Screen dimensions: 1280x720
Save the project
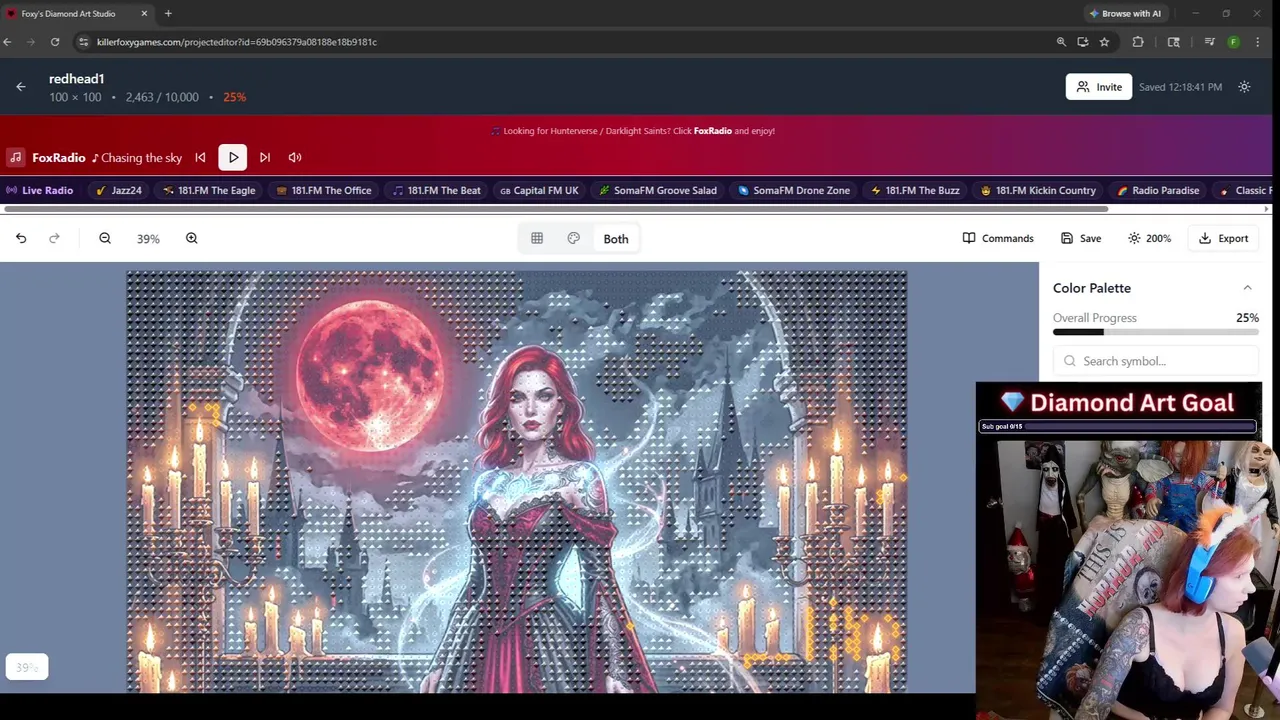(x=1081, y=238)
